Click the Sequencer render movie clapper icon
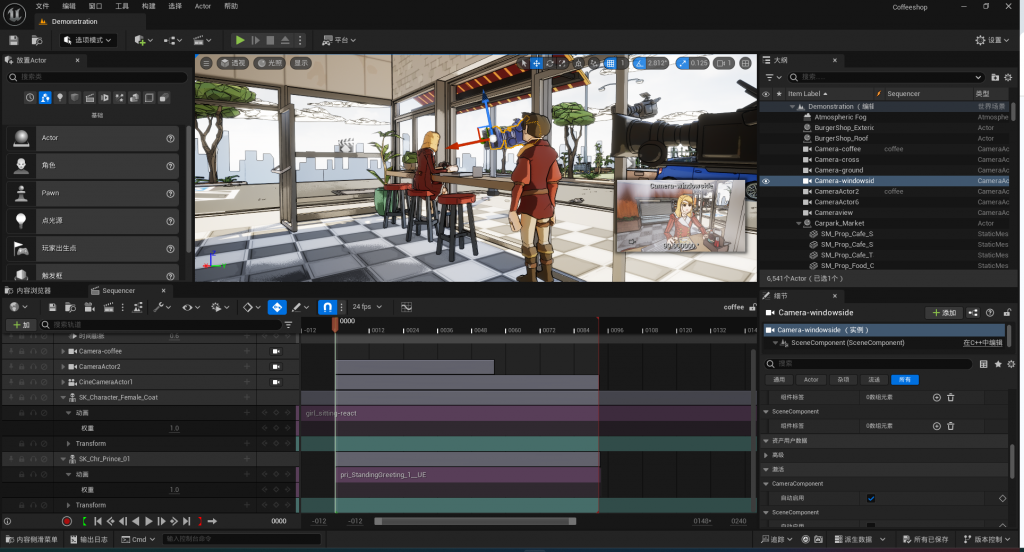Screen dimensions: 1024x552 (x=108, y=307)
